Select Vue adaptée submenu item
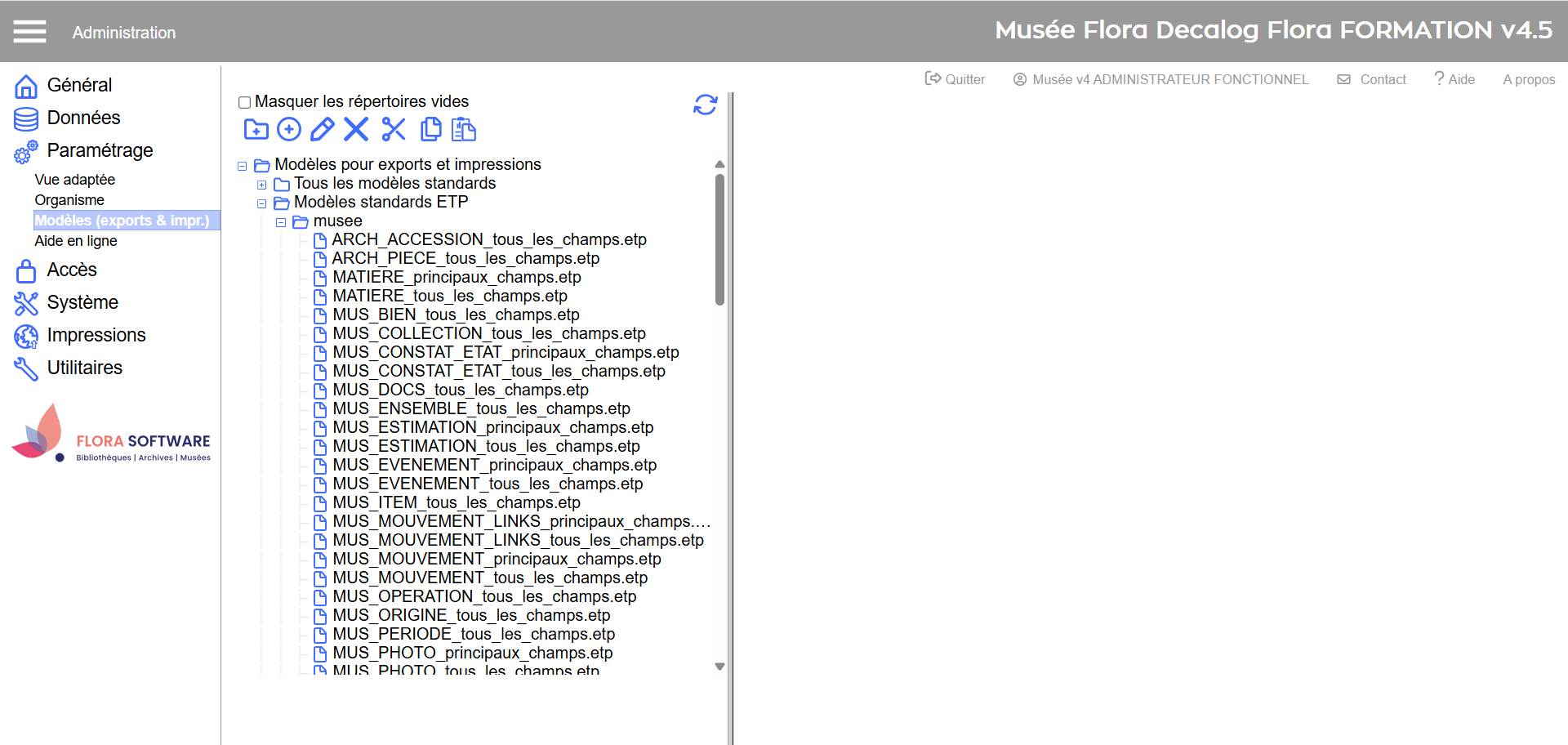This screenshot has width=1568, height=745. pos(74,180)
